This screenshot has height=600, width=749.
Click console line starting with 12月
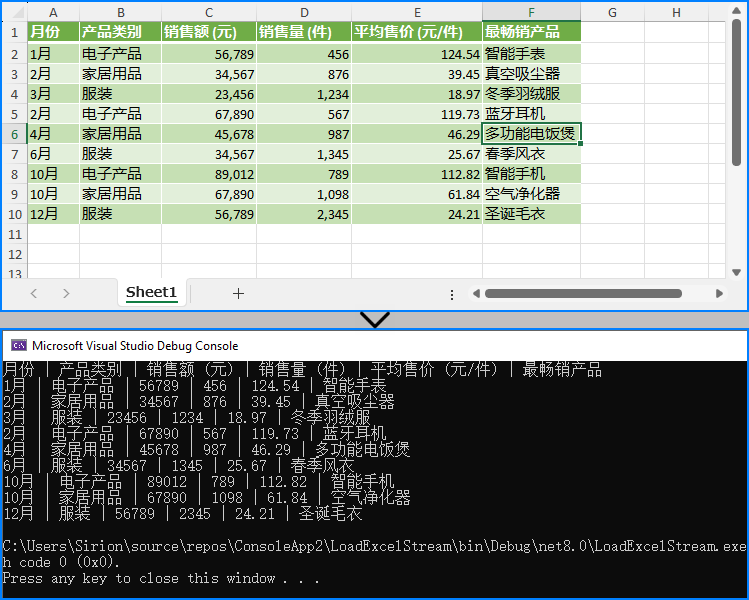click(182, 514)
